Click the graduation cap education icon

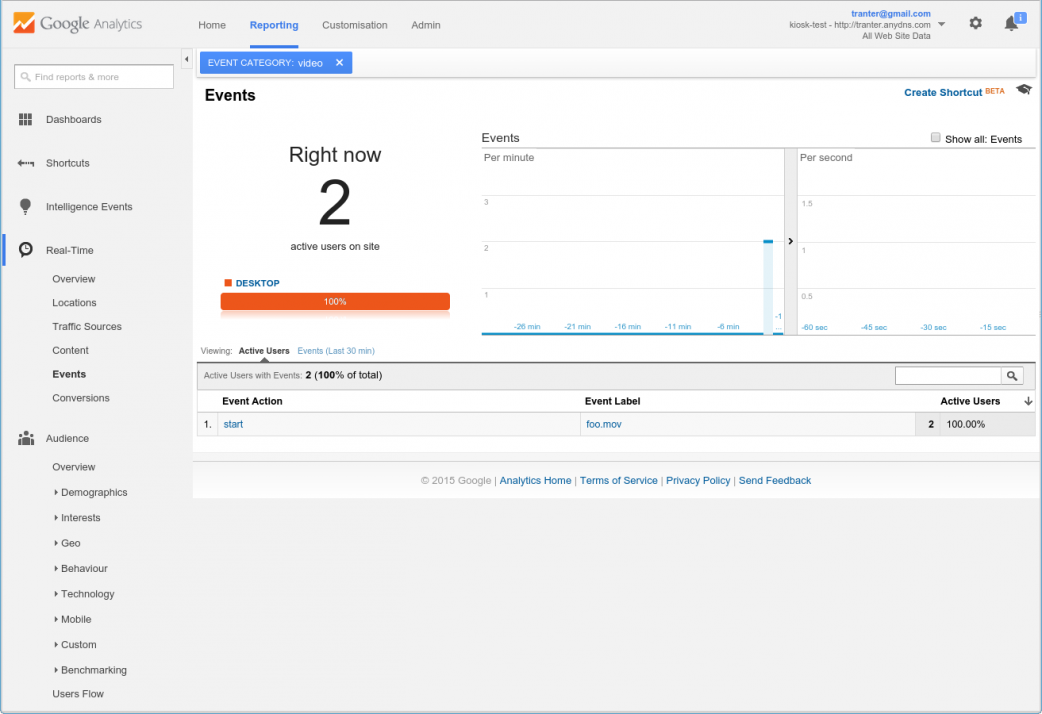[x=1023, y=90]
